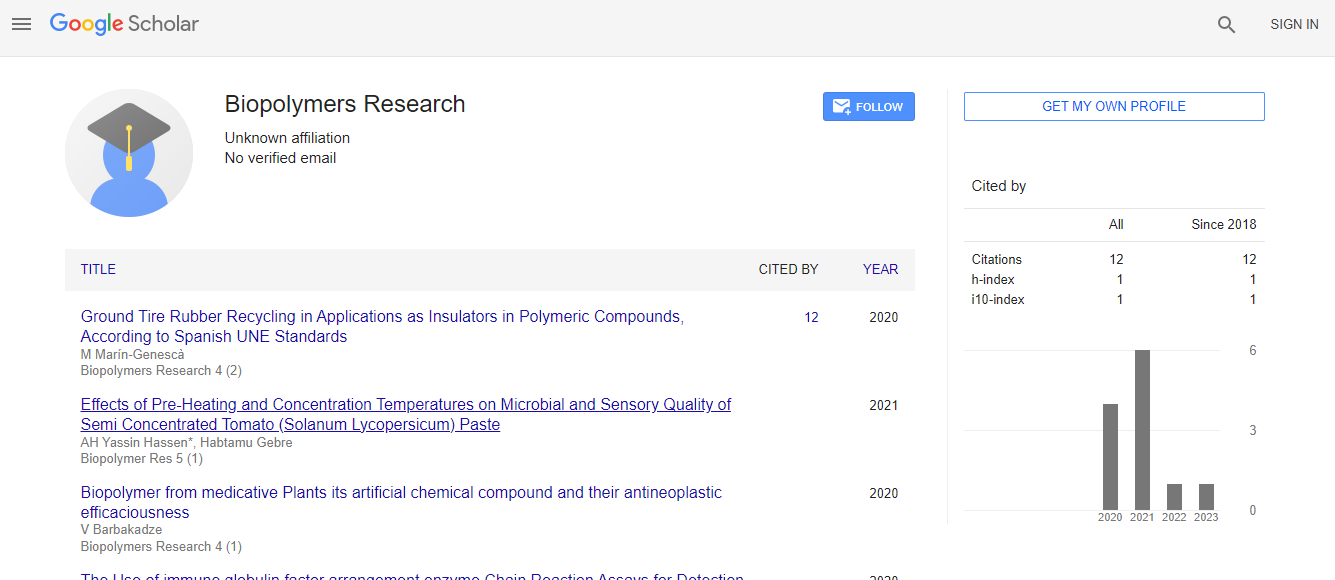
Task: Click the Google Scholar logo
Action: [124, 24]
